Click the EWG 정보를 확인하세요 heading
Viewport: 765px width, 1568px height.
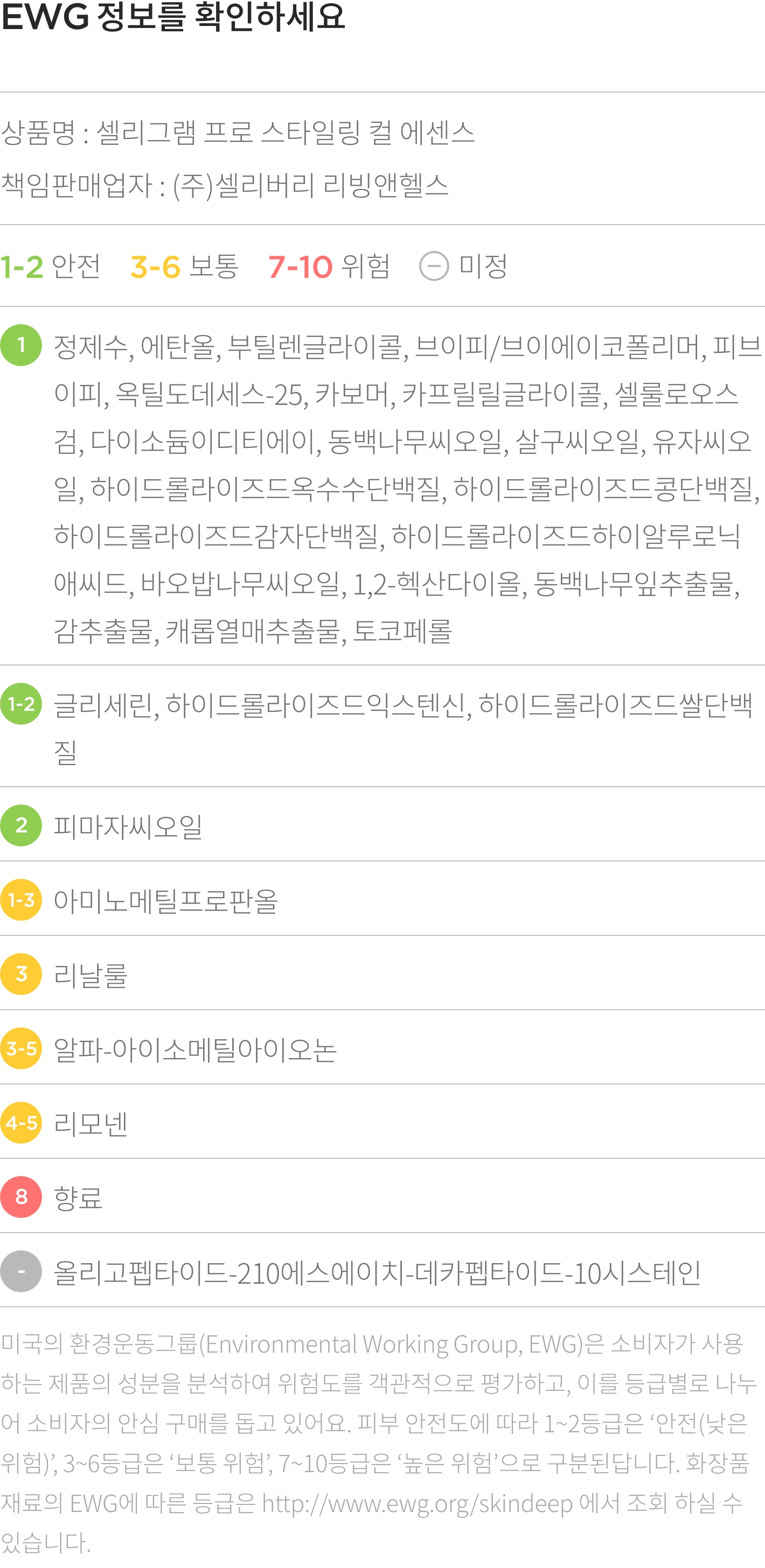coord(173,17)
